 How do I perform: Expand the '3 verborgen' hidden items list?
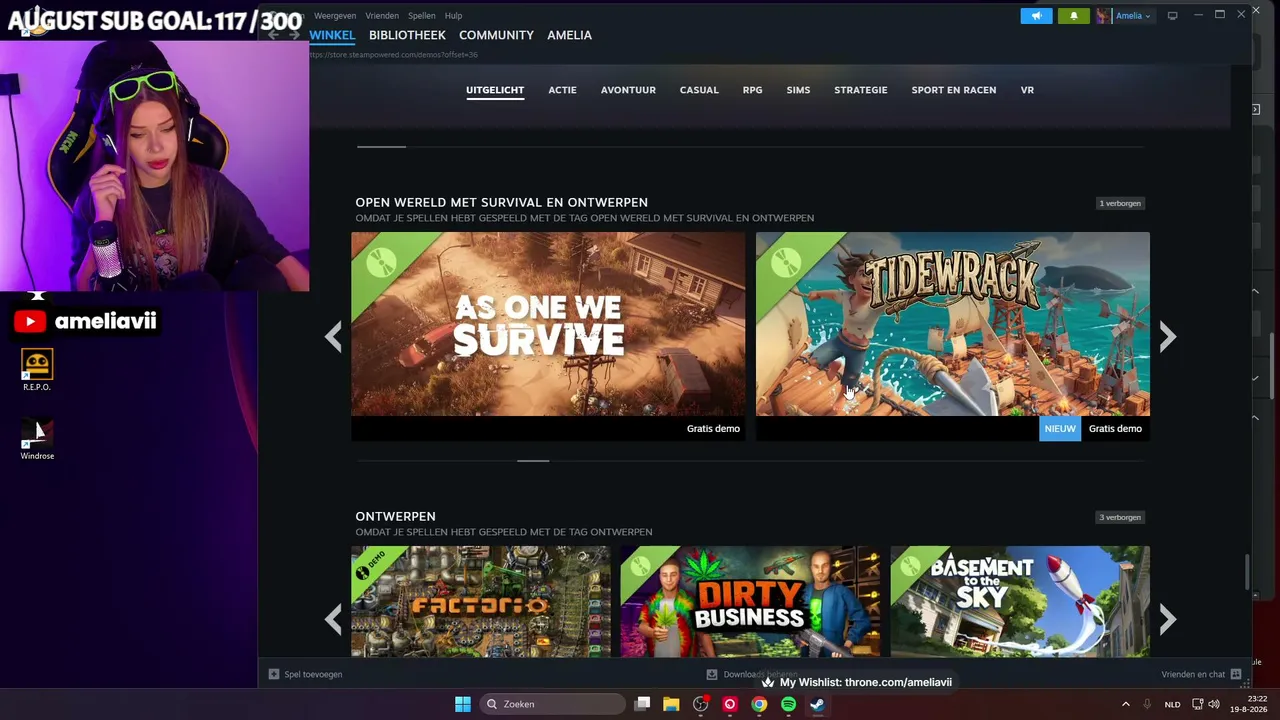[1120, 517]
